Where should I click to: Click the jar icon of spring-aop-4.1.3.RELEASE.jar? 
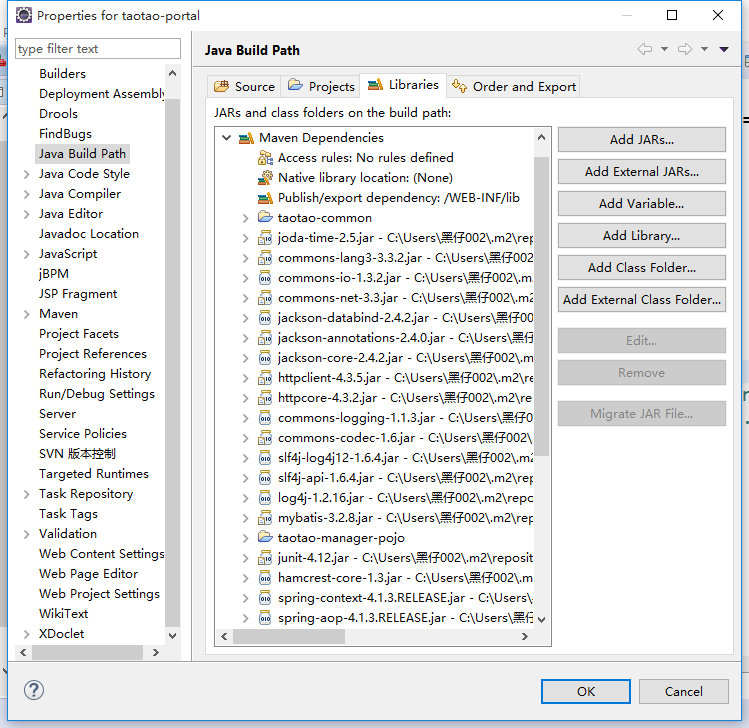click(x=265, y=618)
